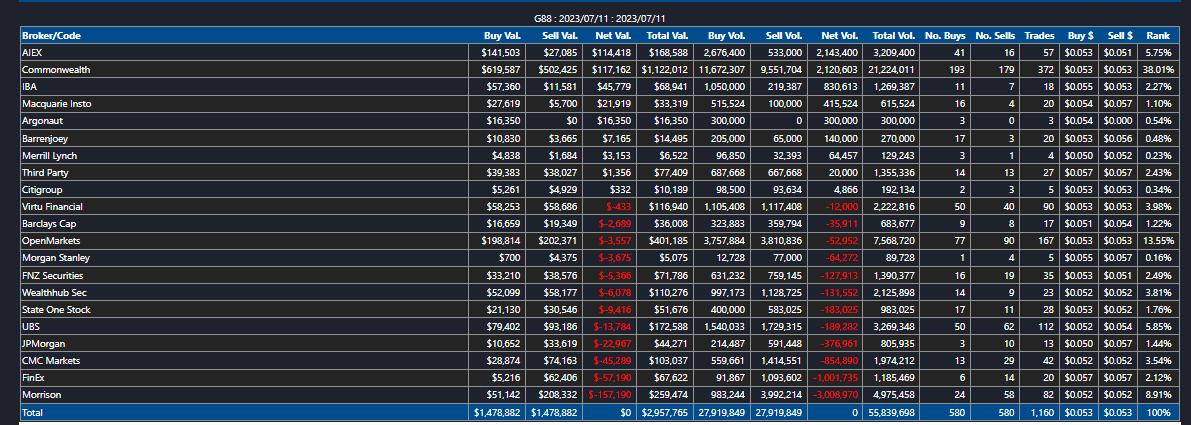Click Commonwealth's trades count 372
1191x425 pixels.
click(1047, 70)
